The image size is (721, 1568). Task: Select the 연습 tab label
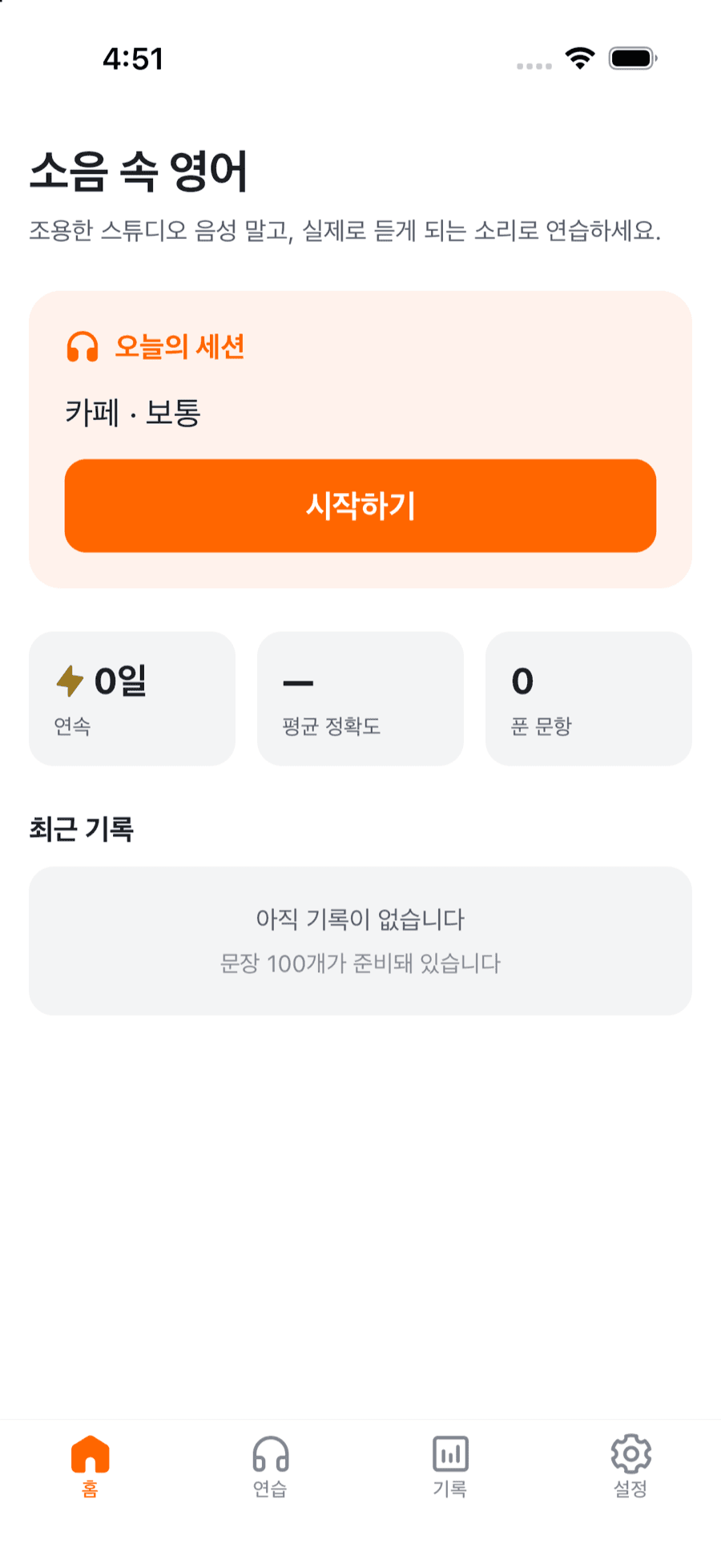[x=270, y=1489]
